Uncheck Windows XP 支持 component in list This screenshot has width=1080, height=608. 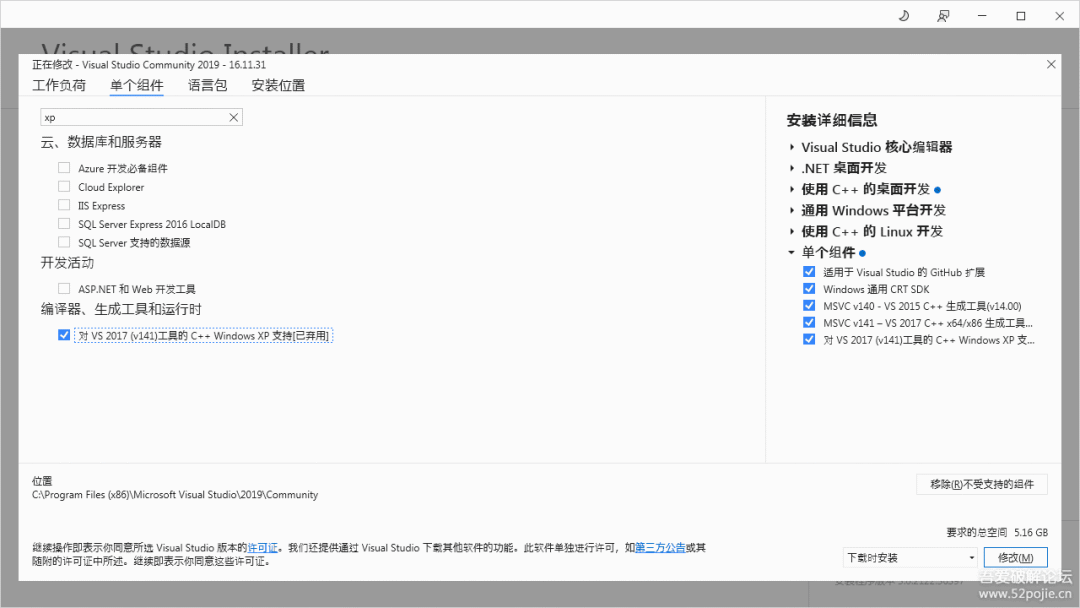64,335
